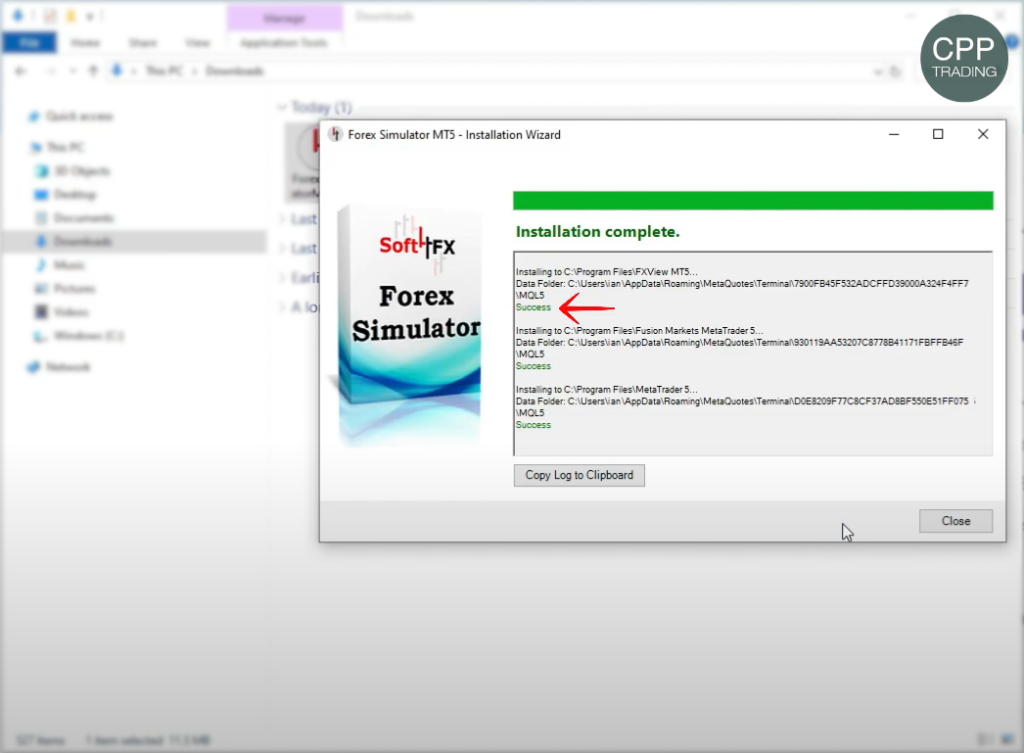Screen dimensions: 1024x753
Task: Select Network in the Explorer sidebar
Action: 68,367
